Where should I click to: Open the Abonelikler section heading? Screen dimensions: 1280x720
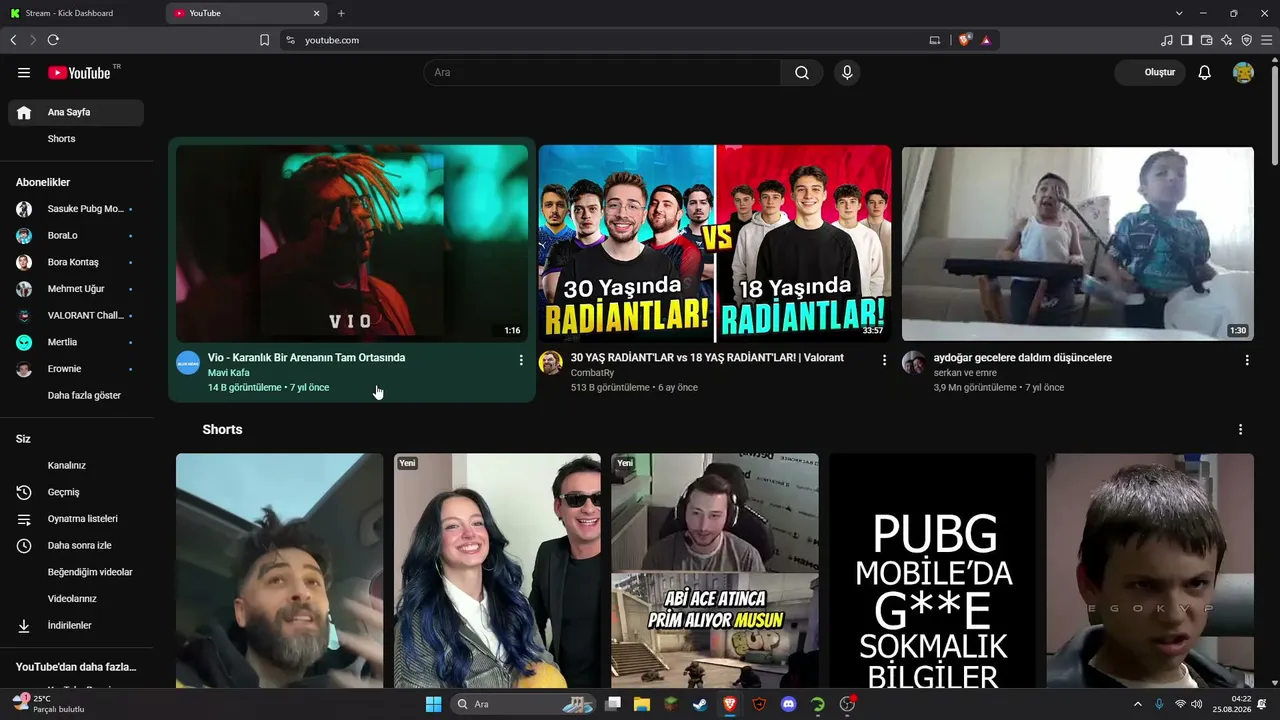pyautogui.click(x=43, y=182)
